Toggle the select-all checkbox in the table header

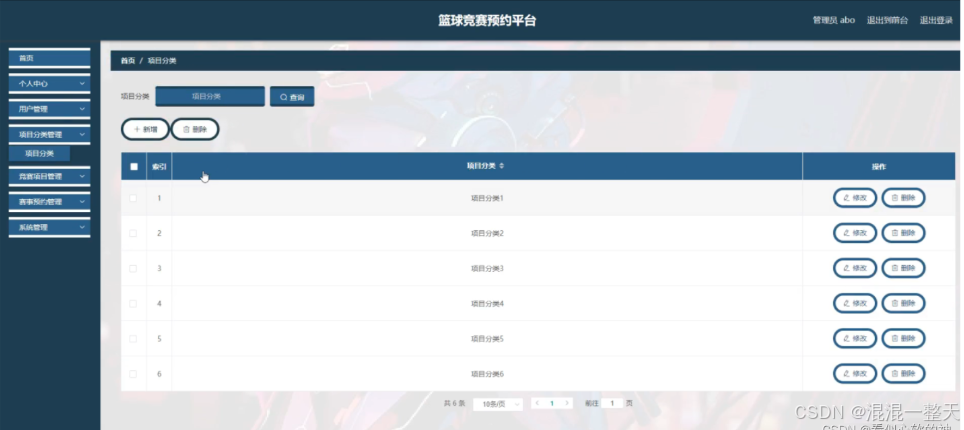coord(134,166)
